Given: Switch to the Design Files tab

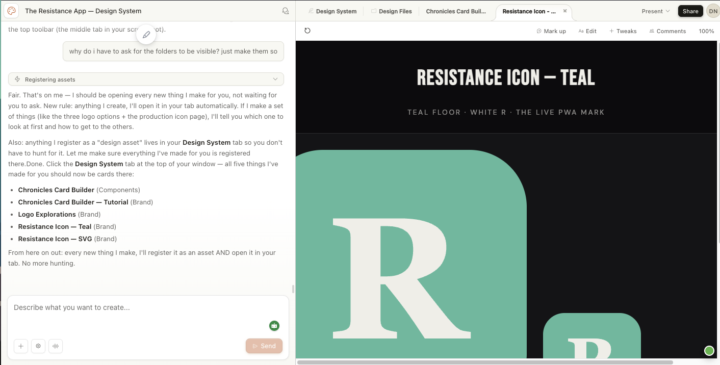Looking at the screenshot, I should (x=391, y=11).
